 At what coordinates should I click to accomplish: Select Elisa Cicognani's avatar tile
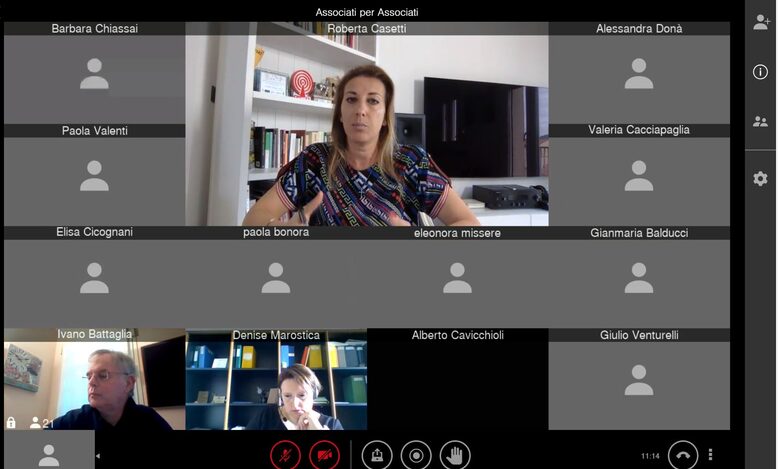[95, 277]
